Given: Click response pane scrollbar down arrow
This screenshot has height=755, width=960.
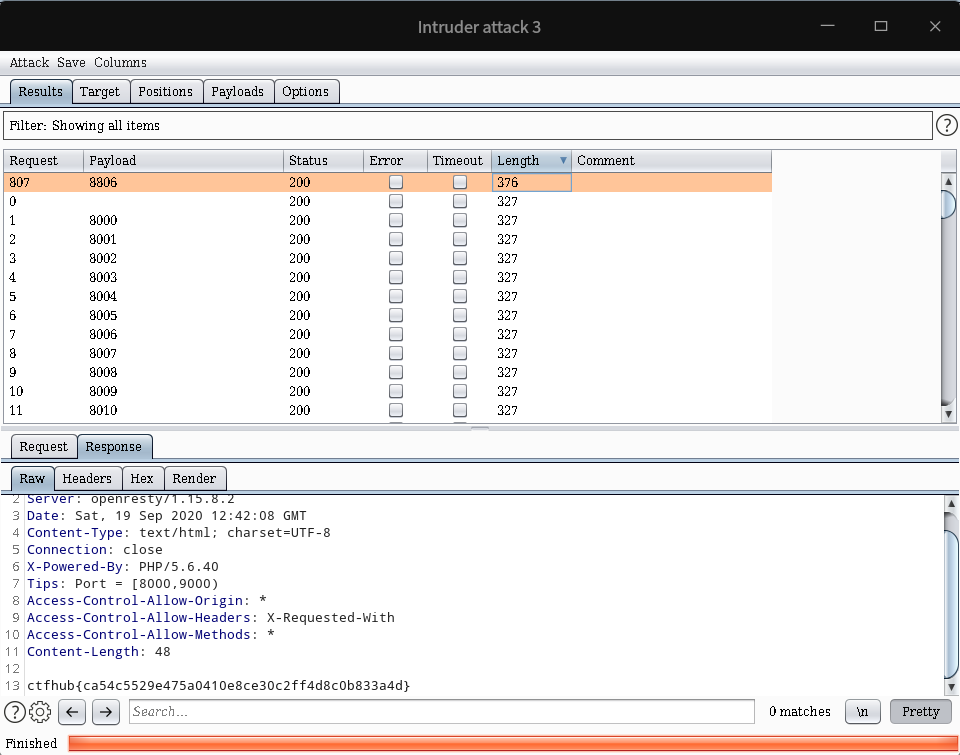Looking at the screenshot, I should [x=951, y=688].
